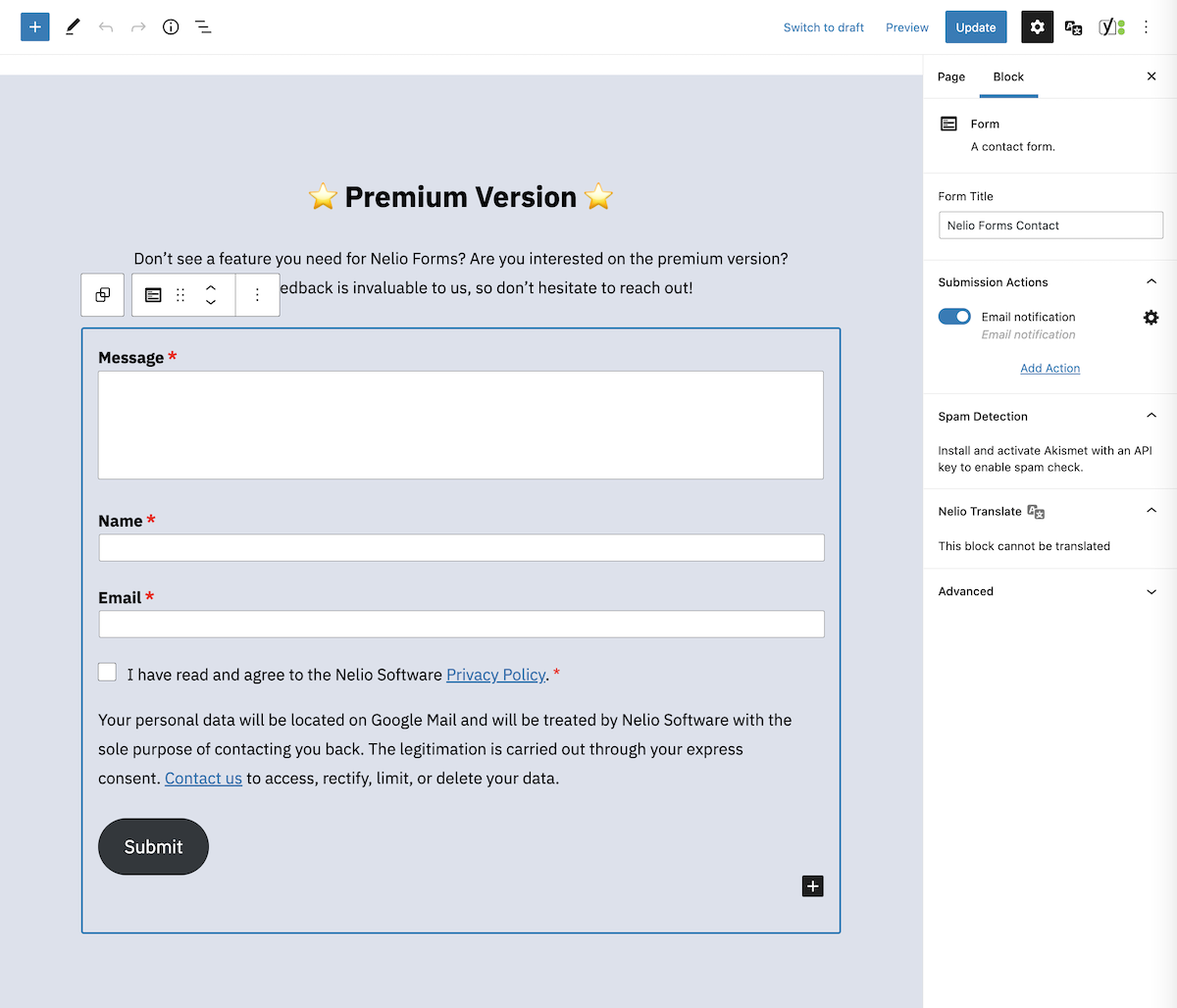This screenshot has height=1008, width=1177.
Task: Collapse Nelio Translate section
Action: (1151, 511)
